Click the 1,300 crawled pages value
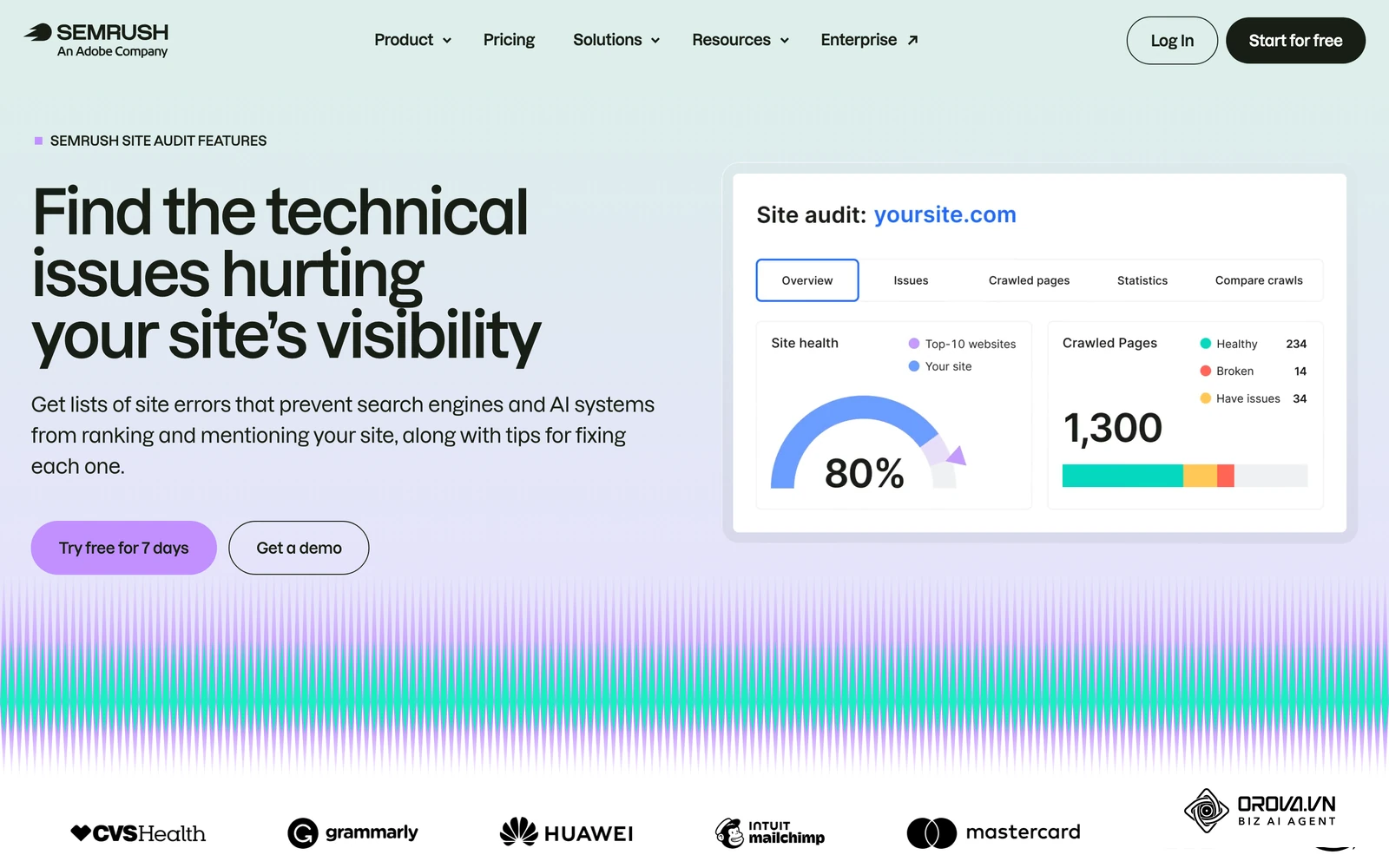The image size is (1389, 868). pos(1112,428)
